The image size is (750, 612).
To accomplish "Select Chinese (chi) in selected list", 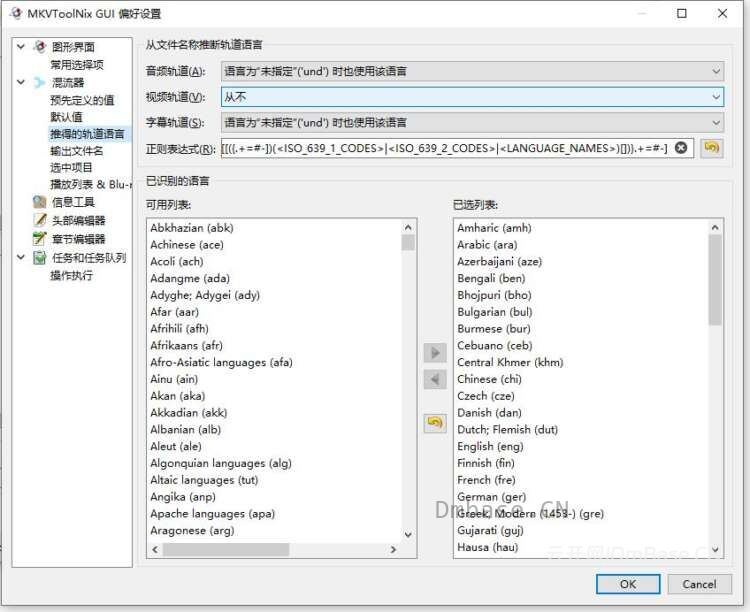I will pyautogui.click(x=489, y=379).
